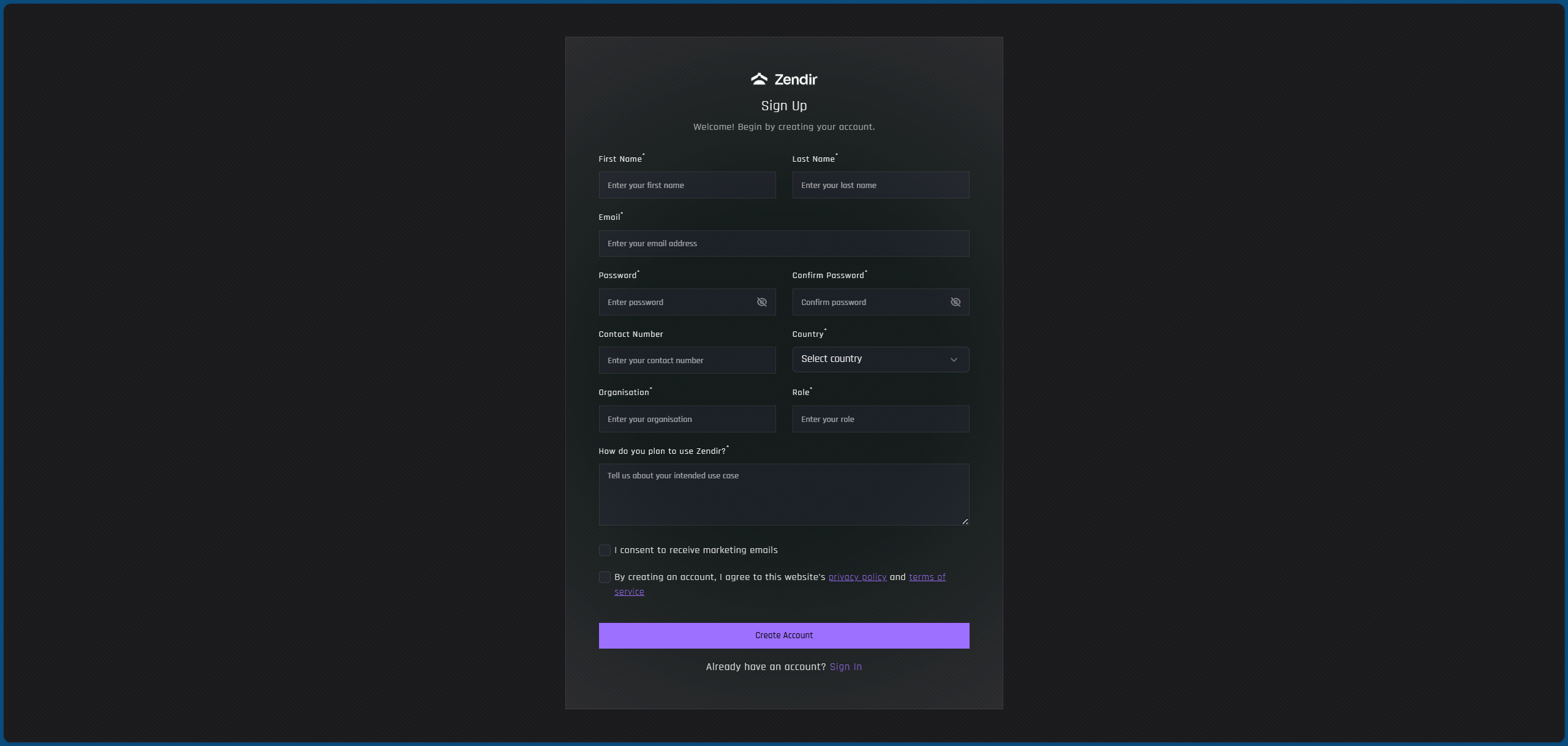Focus the Organisation text field
This screenshot has height=746, width=1568.
[687, 419]
